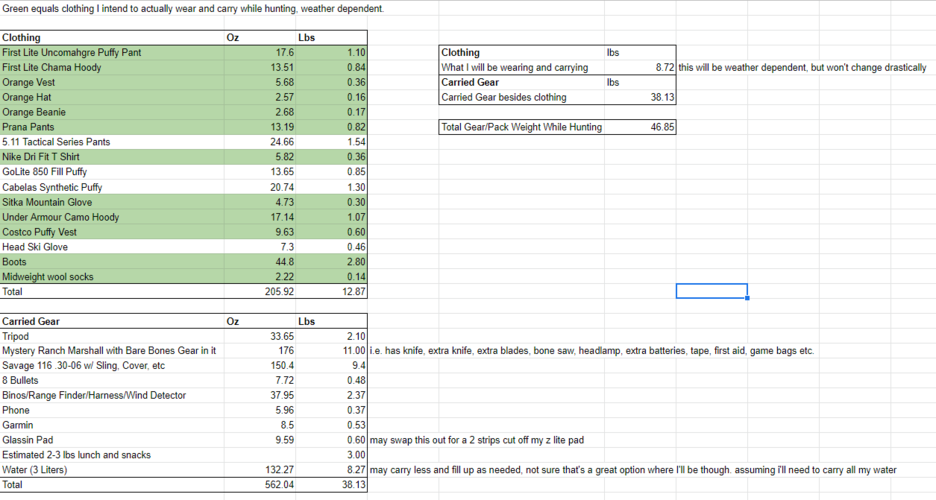
Task: Select the 'may swap this out' note cell
Action: tap(477, 440)
